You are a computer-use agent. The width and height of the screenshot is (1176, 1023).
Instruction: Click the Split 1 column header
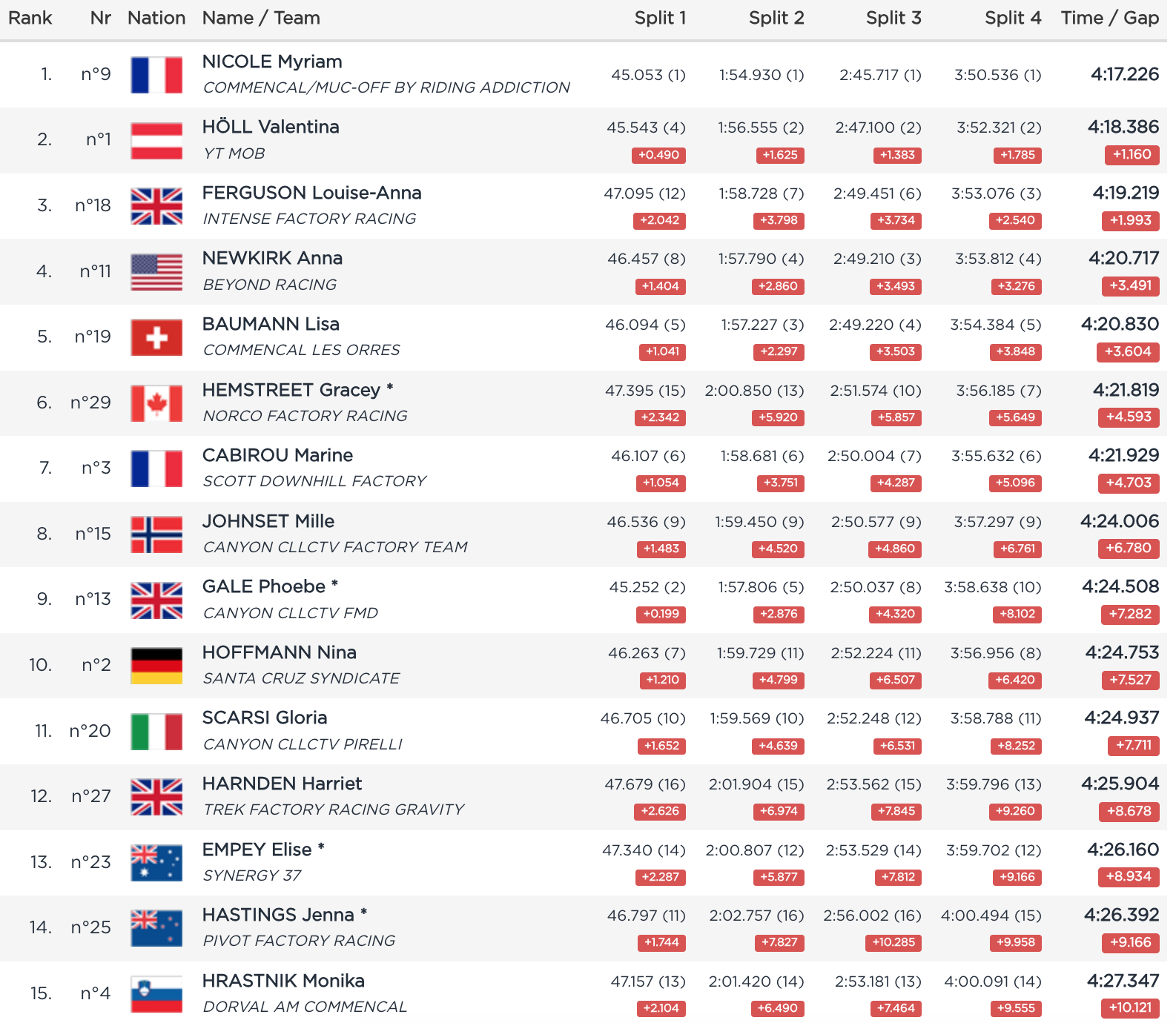660,18
